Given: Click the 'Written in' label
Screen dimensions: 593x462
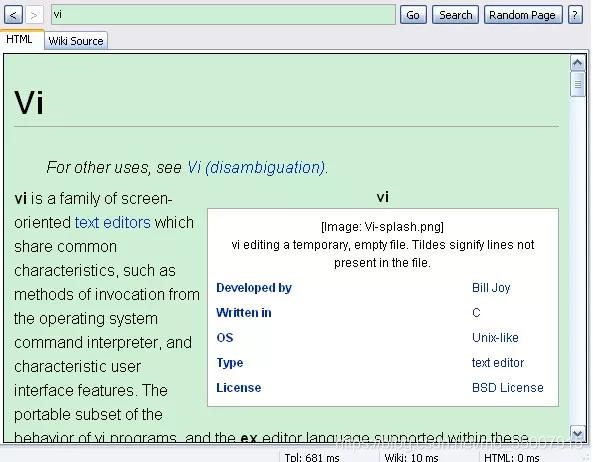Looking at the screenshot, I should pyautogui.click(x=244, y=313).
